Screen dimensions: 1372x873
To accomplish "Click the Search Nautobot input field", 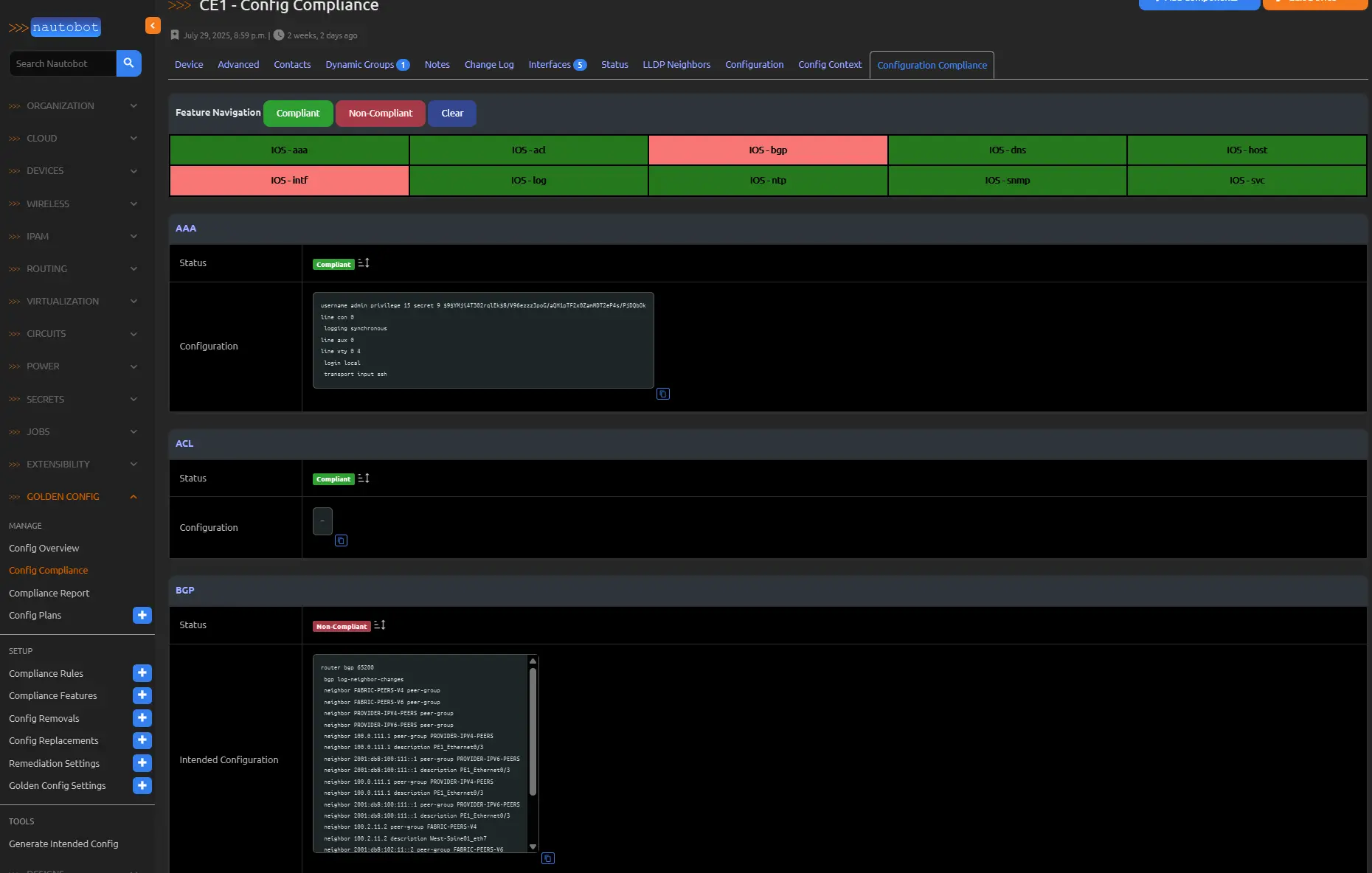I will pos(63,64).
